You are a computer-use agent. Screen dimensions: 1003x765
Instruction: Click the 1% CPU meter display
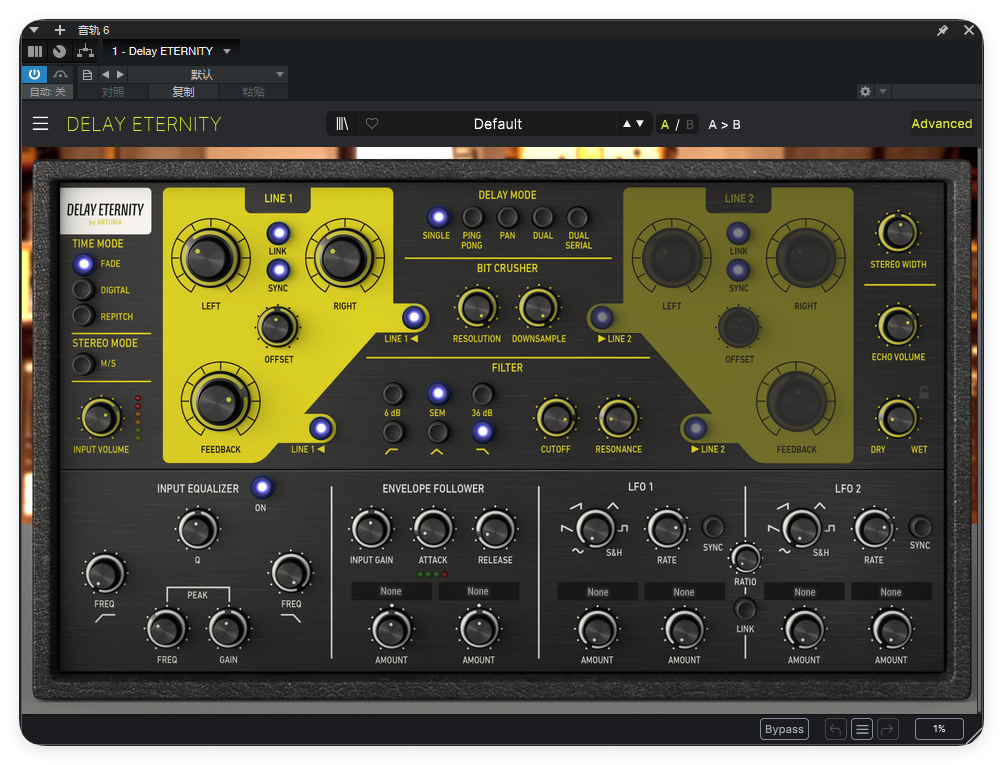939,729
